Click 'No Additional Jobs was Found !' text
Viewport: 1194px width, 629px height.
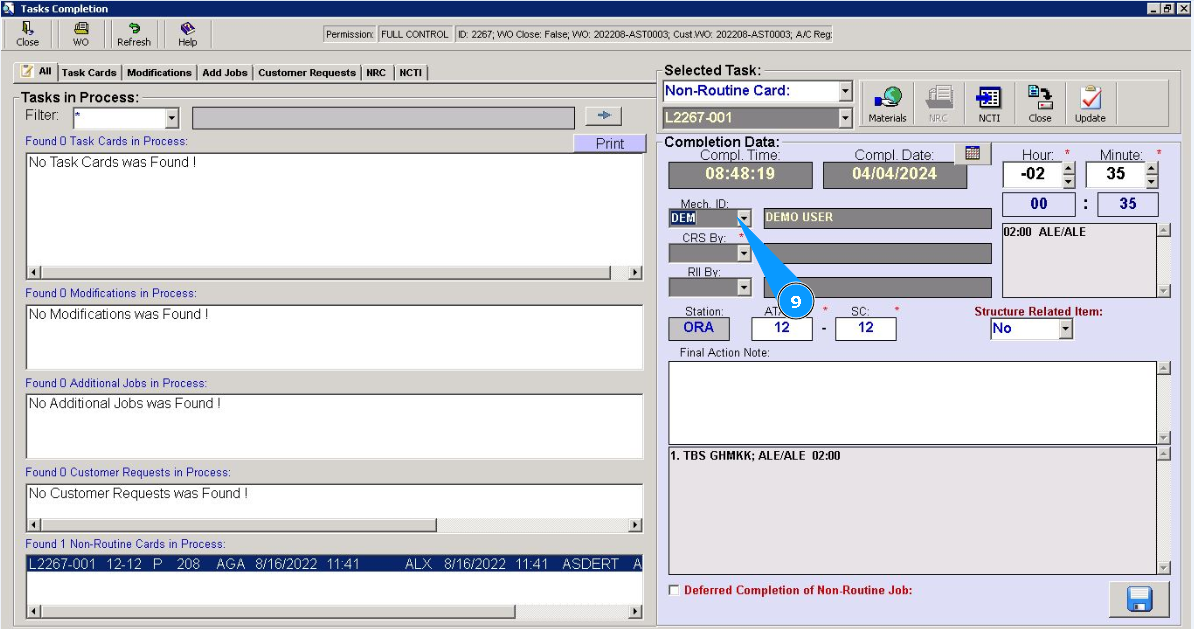pyautogui.click(x=125, y=404)
